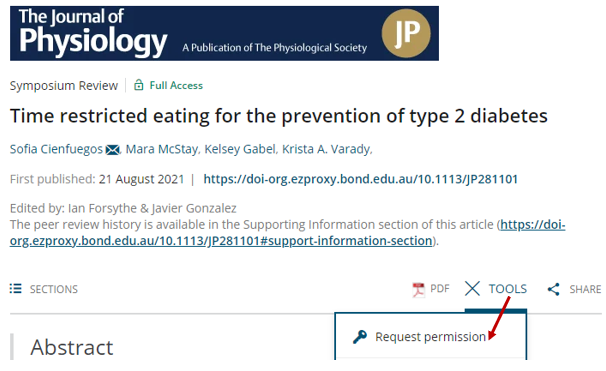Follow the article DOI link JP281101
Image resolution: width=606 pixels, height=371 pixels.
coord(360,179)
